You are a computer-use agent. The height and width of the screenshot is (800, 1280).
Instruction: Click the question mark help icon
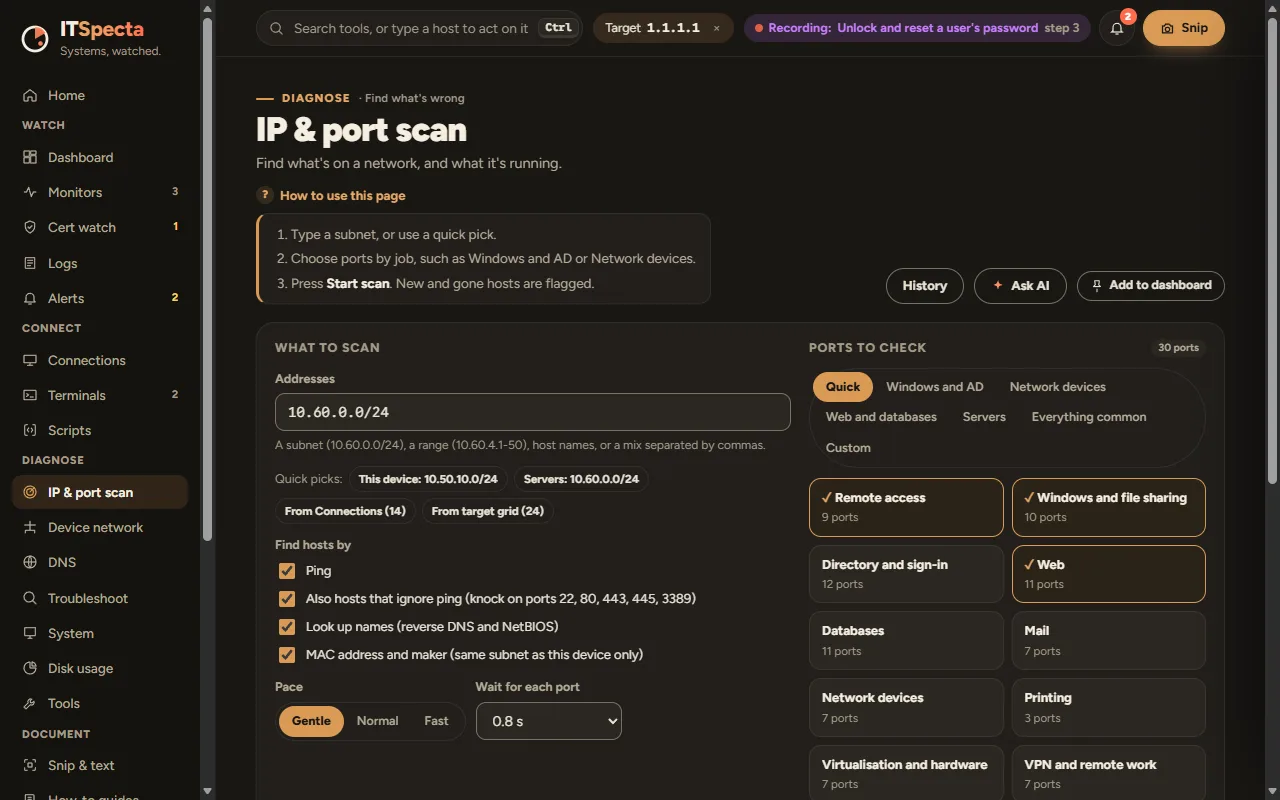click(265, 195)
